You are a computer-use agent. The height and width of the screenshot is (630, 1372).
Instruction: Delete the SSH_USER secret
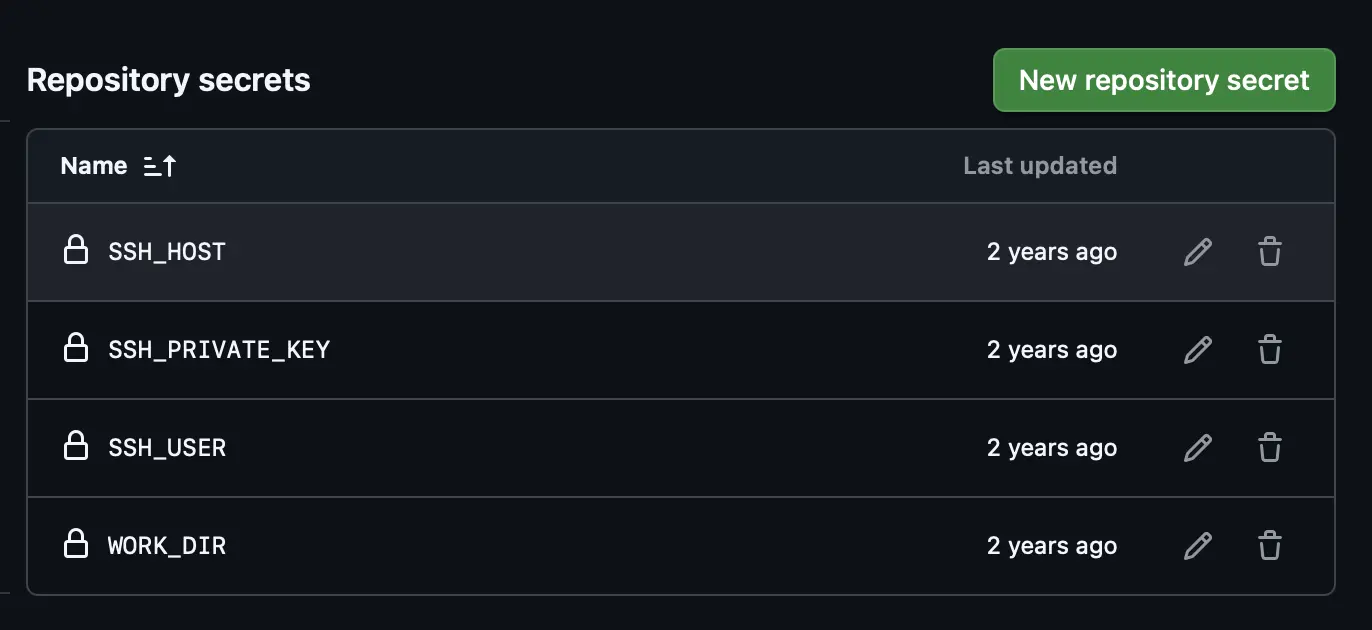point(1269,448)
